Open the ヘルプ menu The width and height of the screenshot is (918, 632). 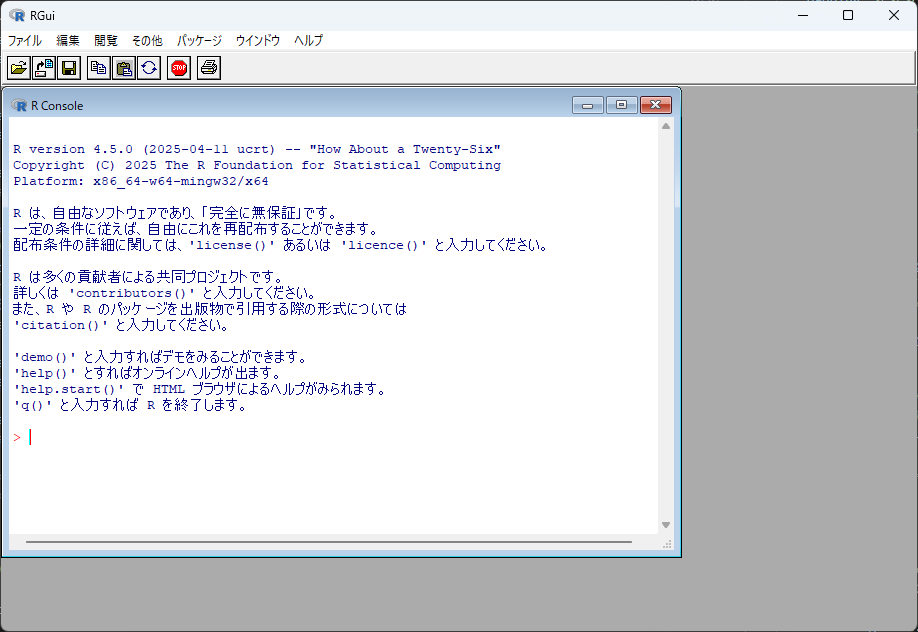pyautogui.click(x=308, y=41)
